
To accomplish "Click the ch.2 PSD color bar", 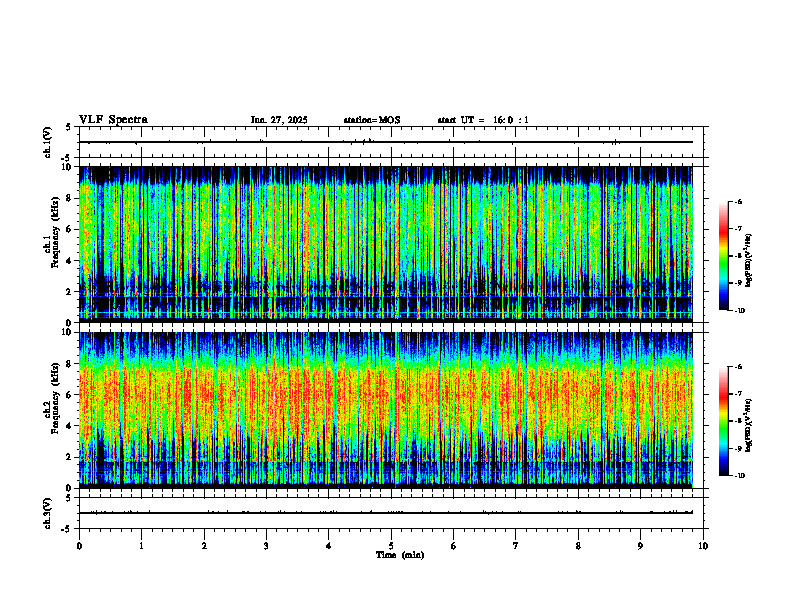I will pos(723,421).
